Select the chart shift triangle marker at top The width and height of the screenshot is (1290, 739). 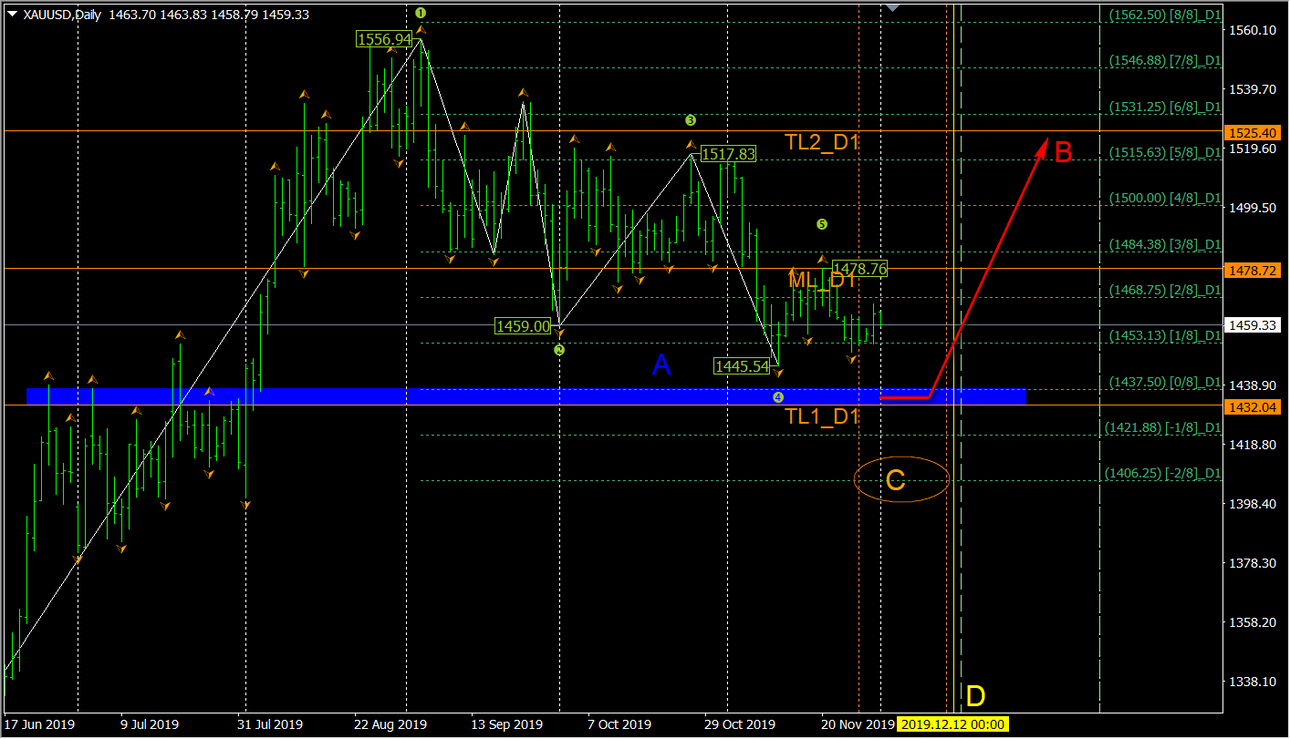click(892, 7)
